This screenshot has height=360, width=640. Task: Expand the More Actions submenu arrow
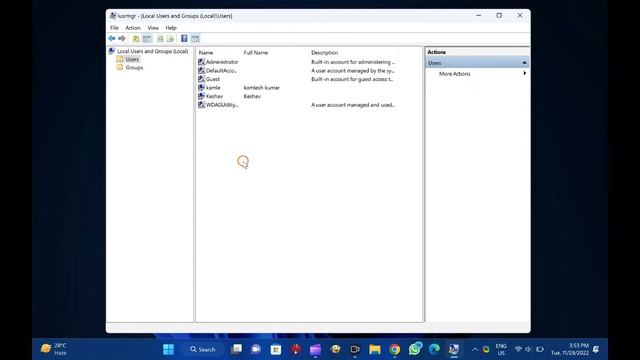[524, 73]
